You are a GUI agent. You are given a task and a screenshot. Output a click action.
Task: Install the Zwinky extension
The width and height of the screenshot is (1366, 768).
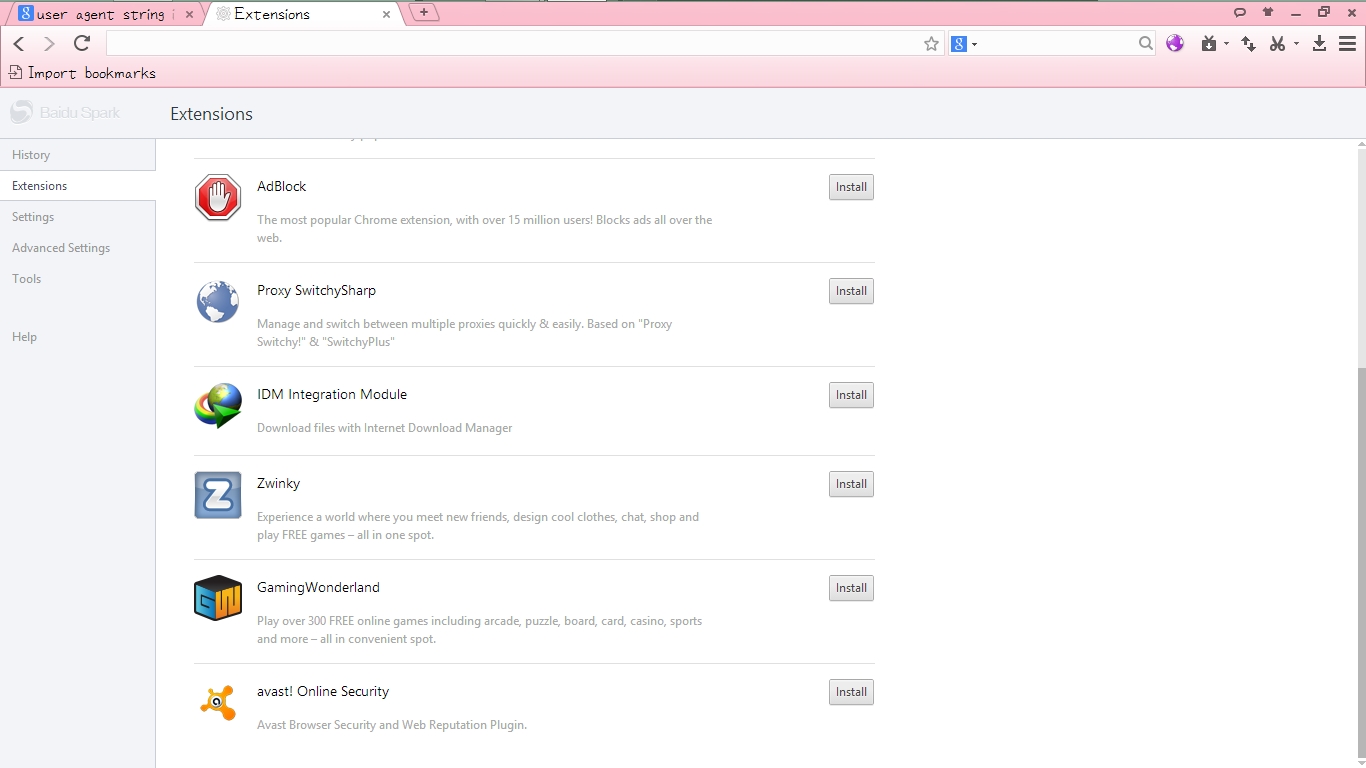pyautogui.click(x=851, y=484)
